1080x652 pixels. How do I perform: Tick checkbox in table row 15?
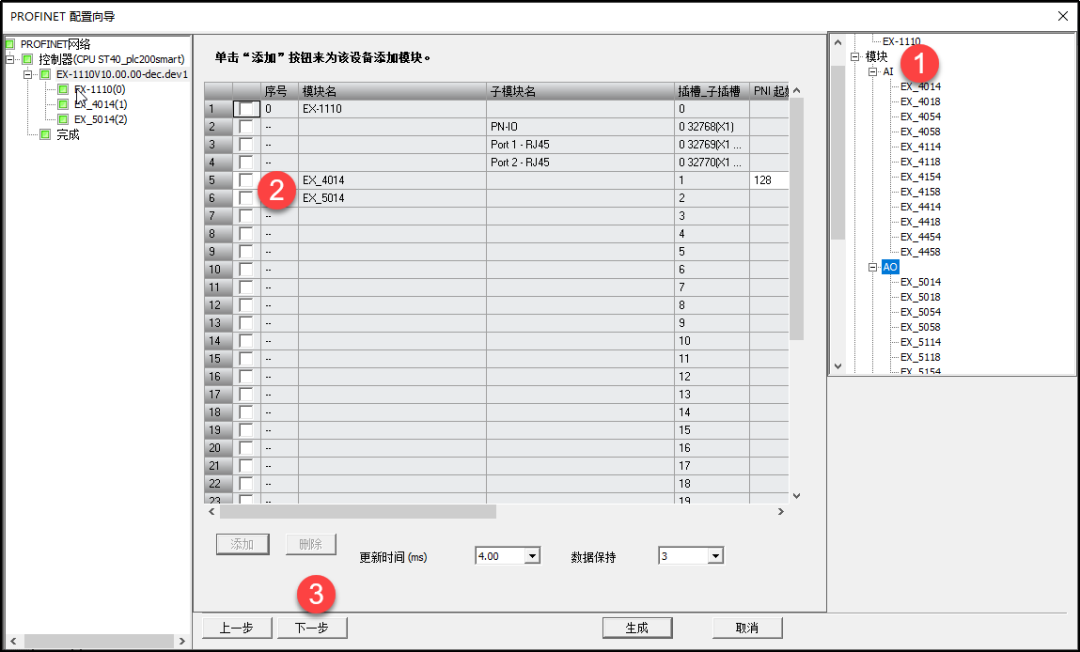tap(246, 359)
